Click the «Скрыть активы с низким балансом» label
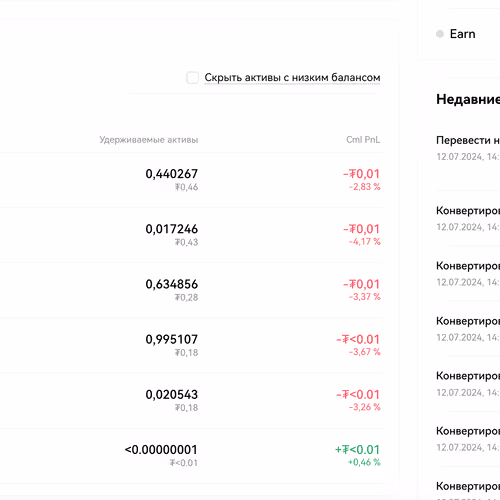 click(x=292, y=78)
